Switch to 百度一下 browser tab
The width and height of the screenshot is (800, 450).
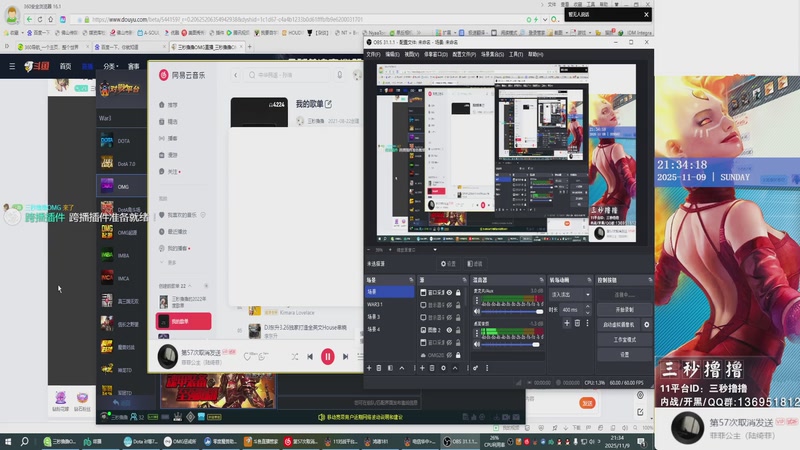(x=129, y=47)
